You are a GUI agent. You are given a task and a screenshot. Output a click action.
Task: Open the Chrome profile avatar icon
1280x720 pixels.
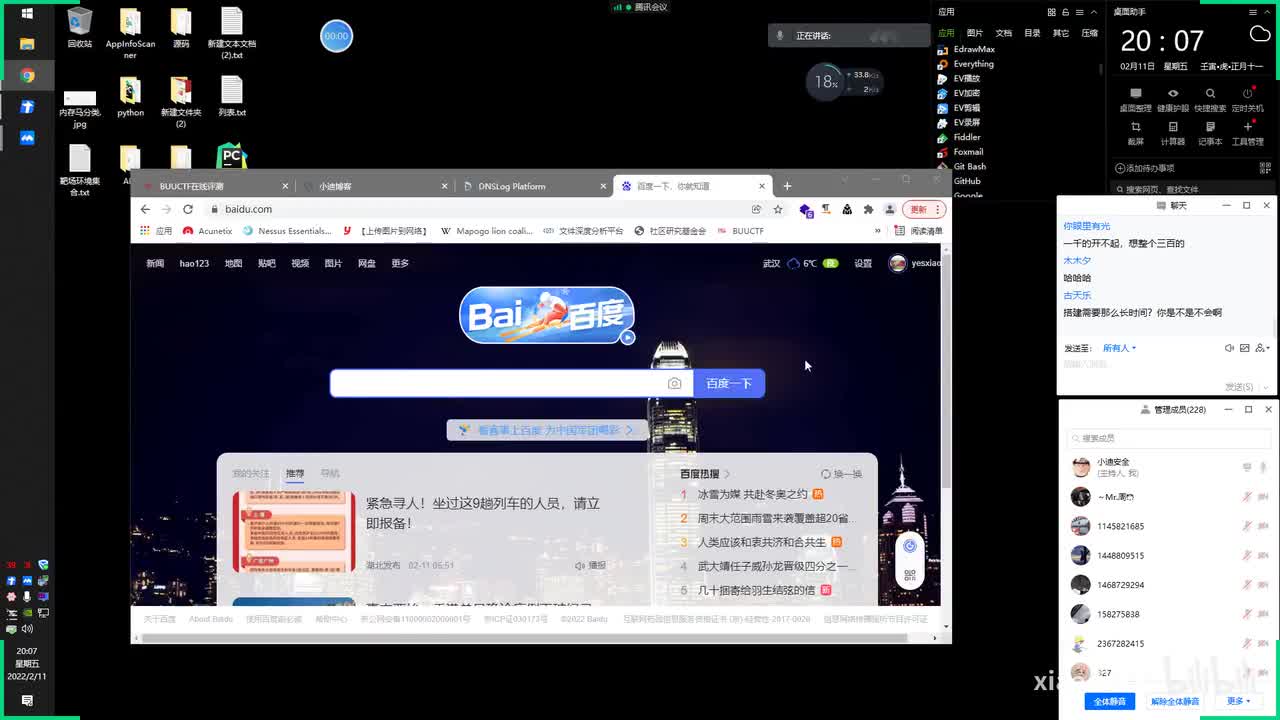pos(889,209)
